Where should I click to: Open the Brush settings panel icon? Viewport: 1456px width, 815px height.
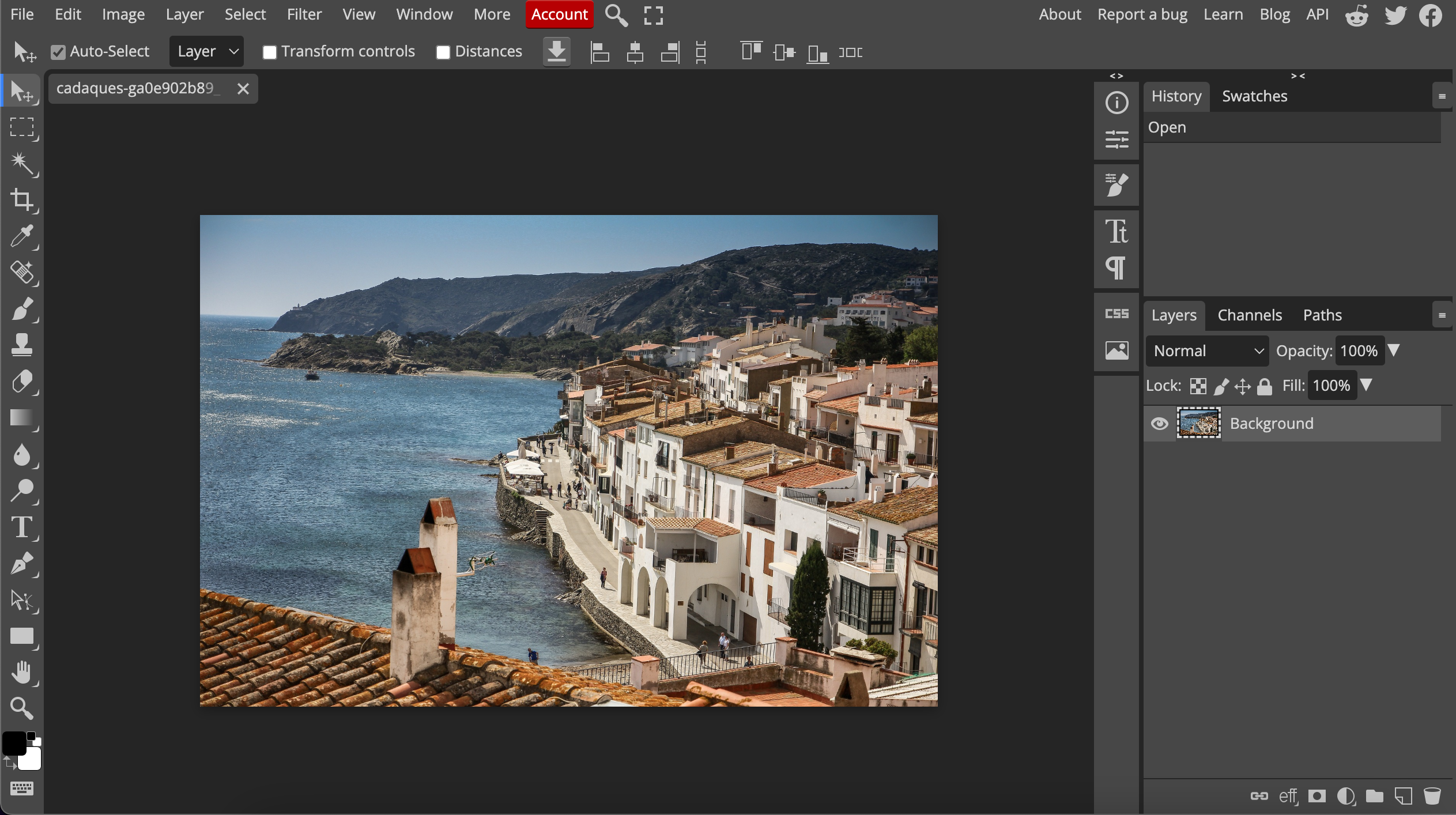1116,185
